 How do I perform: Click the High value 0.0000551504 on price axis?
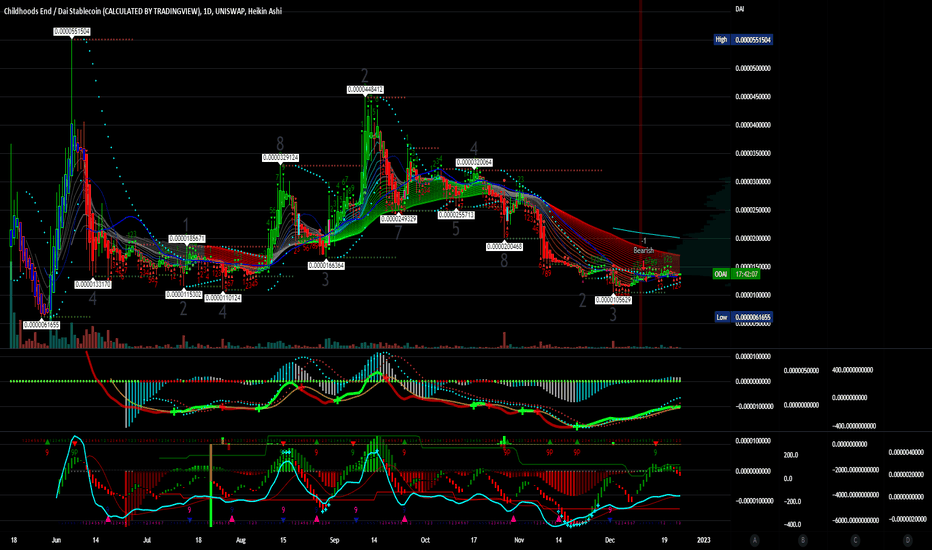752,40
